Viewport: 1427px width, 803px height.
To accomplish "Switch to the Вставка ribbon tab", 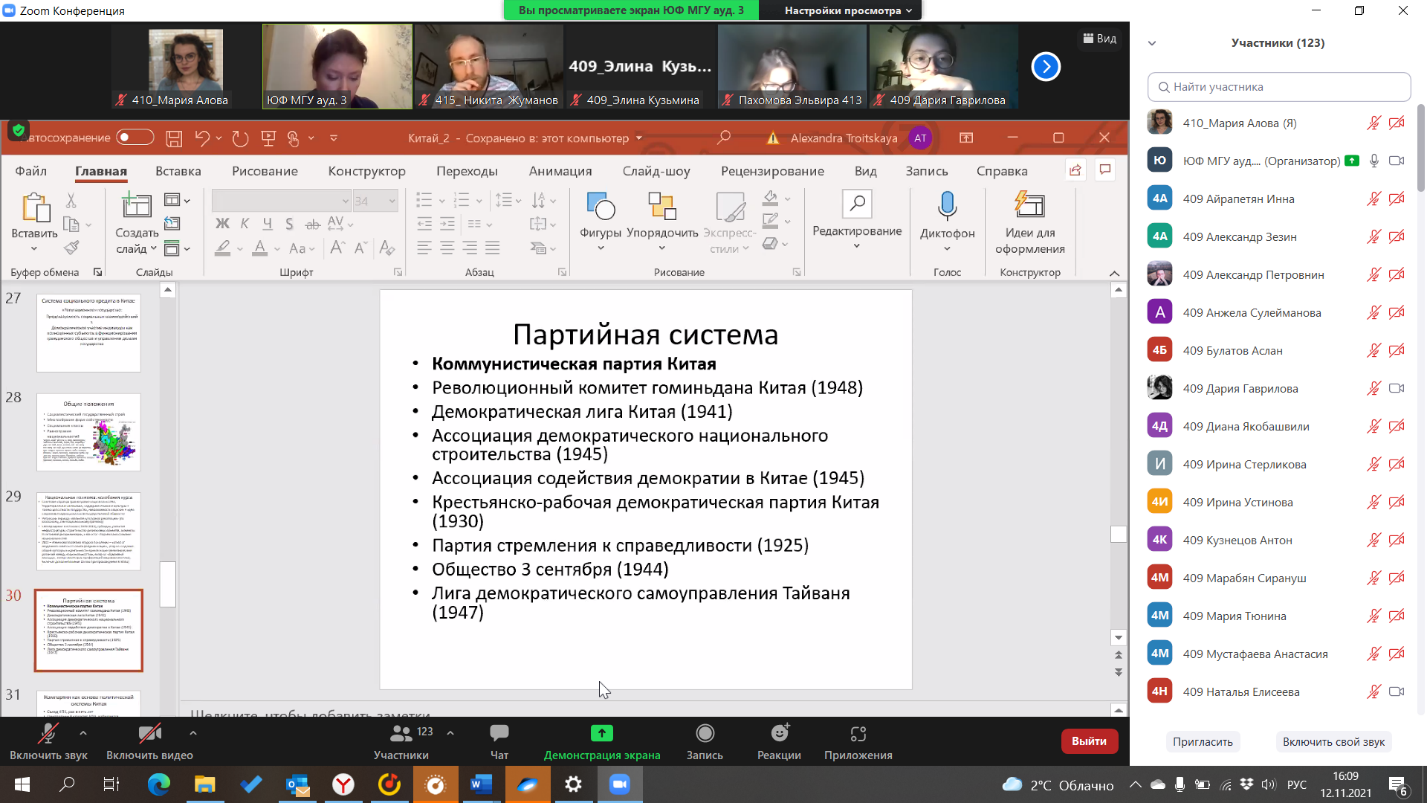I will (178, 171).
